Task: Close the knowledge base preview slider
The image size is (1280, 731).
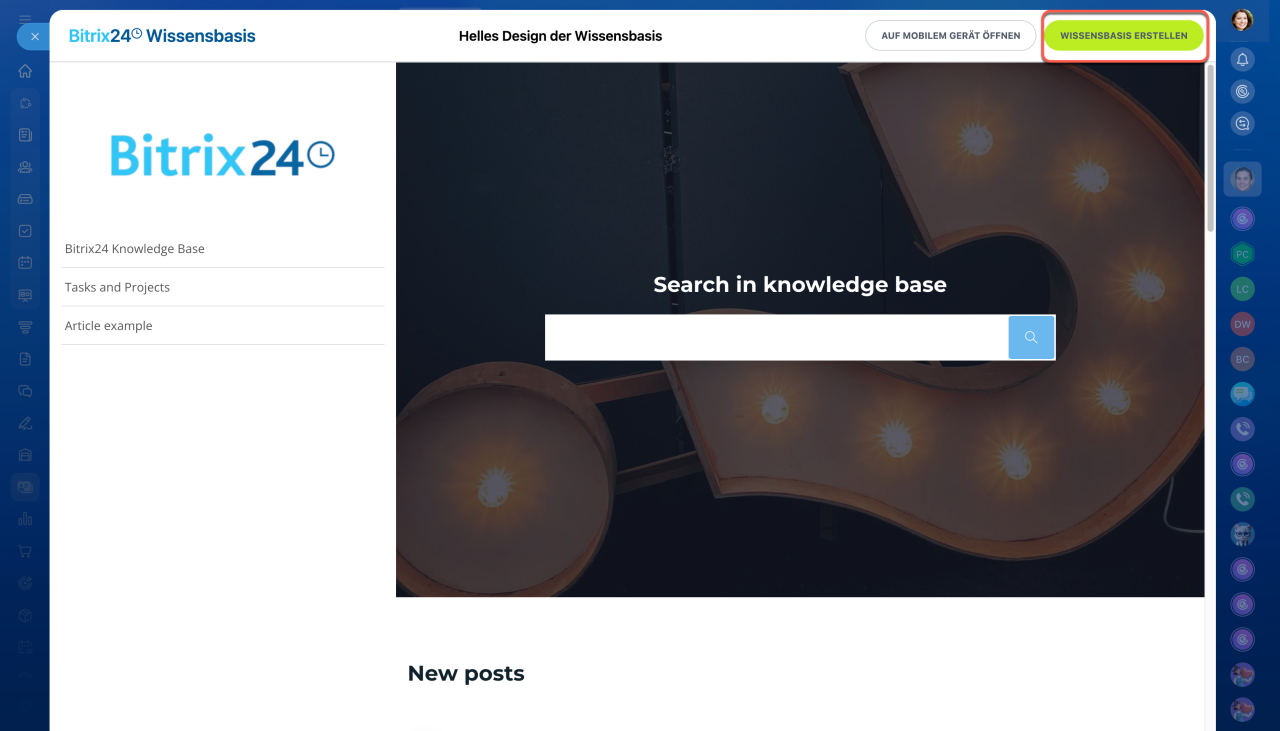Action: (33, 37)
